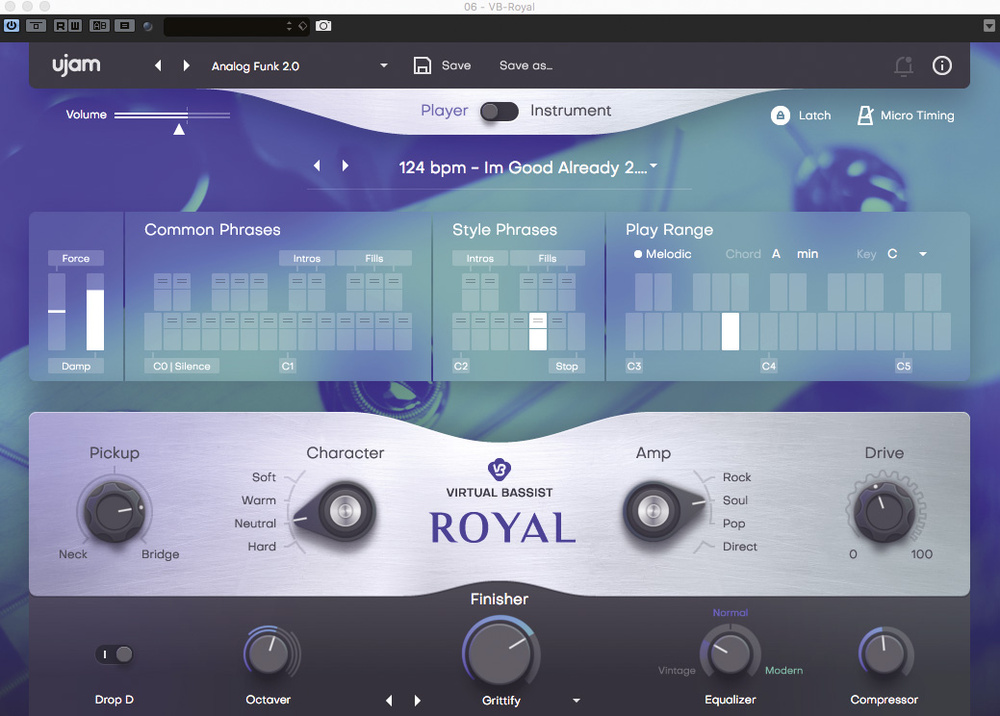Viewport: 1000px width, 716px height.
Task: Click the highlighted white Play Range key
Action: pyautogui.click(x=730, y=332)
